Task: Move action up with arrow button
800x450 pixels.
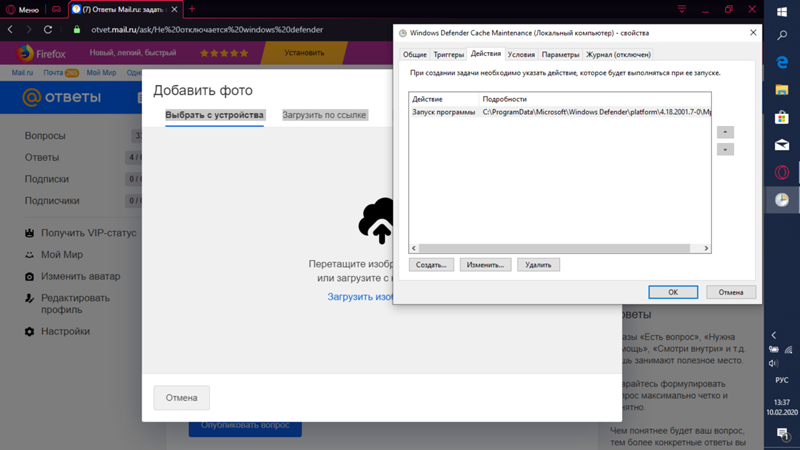Action: [725, 132]
